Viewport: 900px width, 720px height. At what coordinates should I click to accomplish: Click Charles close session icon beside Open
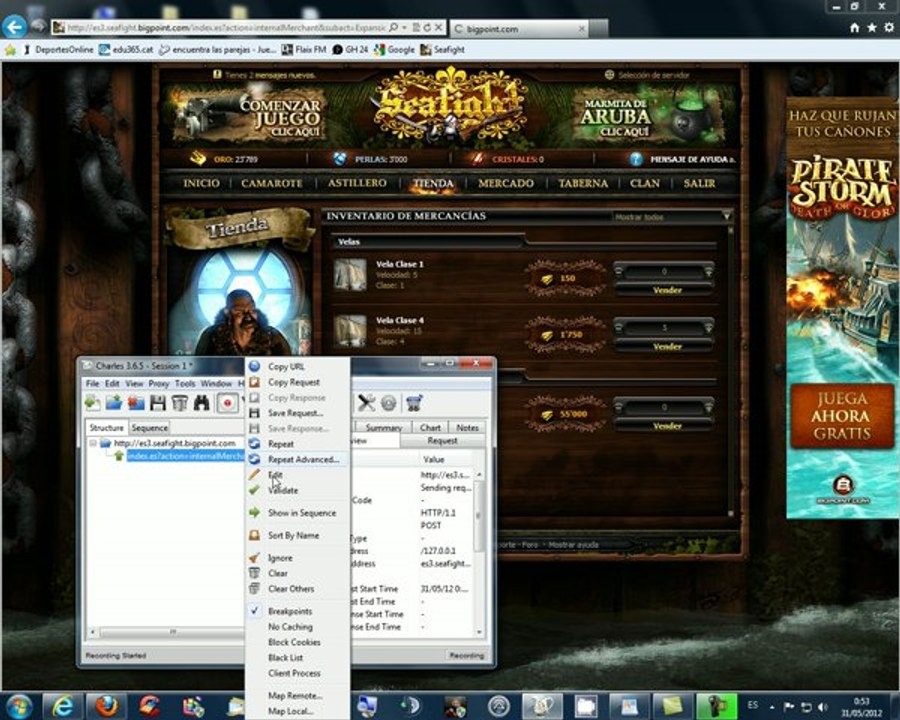click(136, 403)
